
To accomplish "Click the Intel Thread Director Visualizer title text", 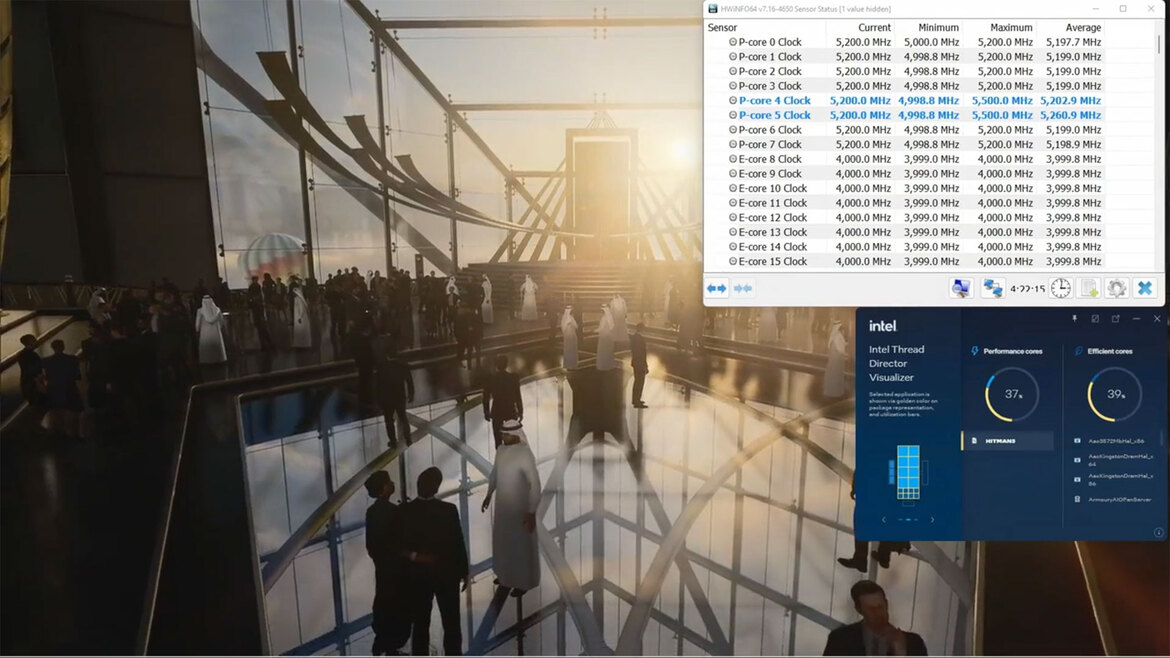I will (x=896, y=363).
